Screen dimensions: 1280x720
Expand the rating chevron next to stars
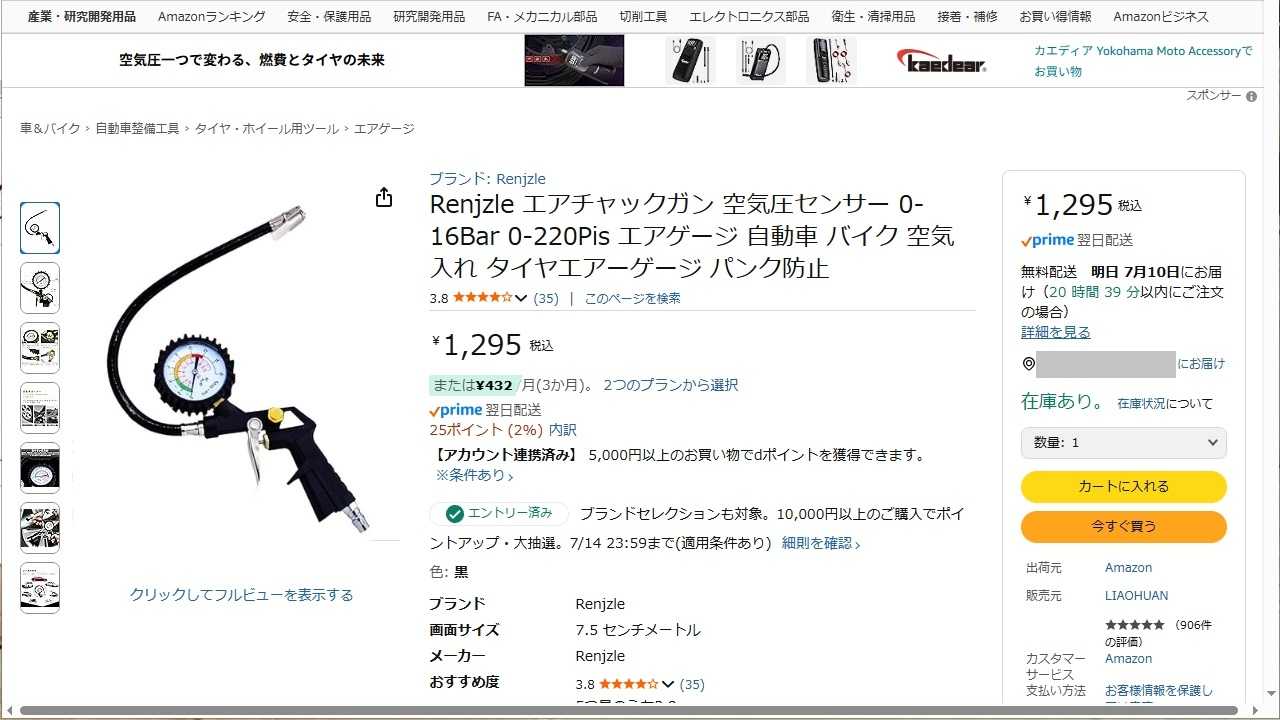tap(521, 298)
